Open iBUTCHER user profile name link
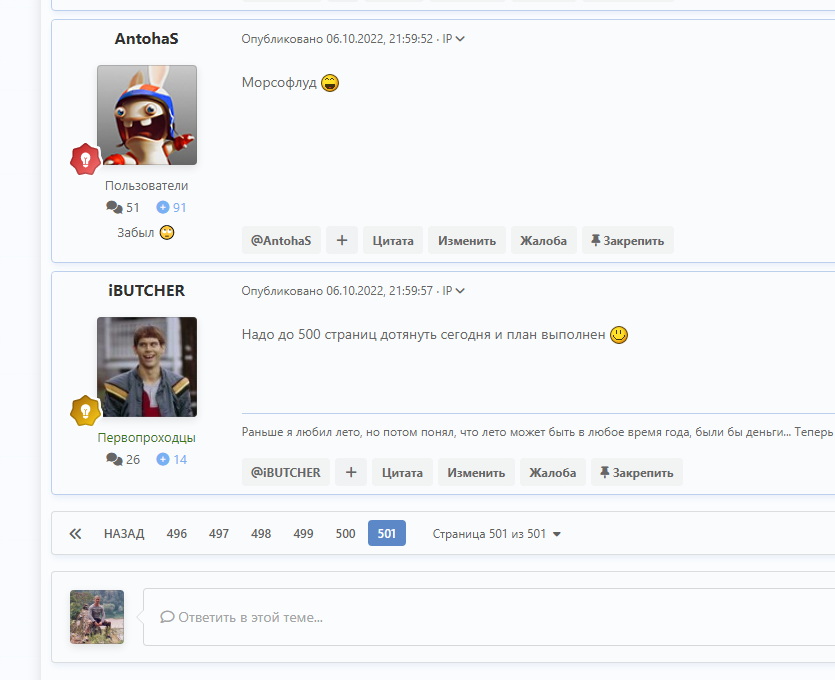 (146, 291)
